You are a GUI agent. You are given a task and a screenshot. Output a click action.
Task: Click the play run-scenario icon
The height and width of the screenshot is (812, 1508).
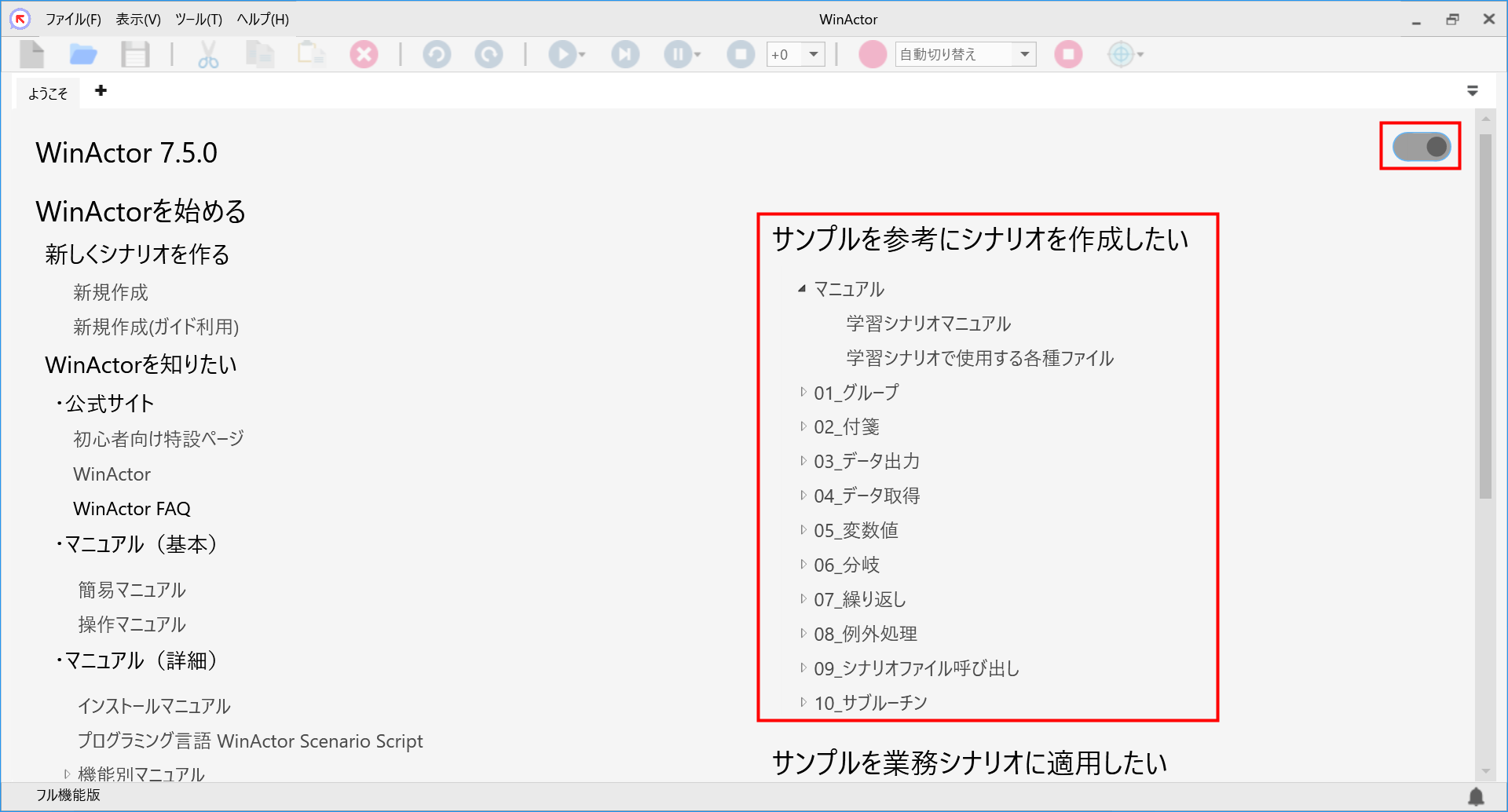tap(562, 54)
